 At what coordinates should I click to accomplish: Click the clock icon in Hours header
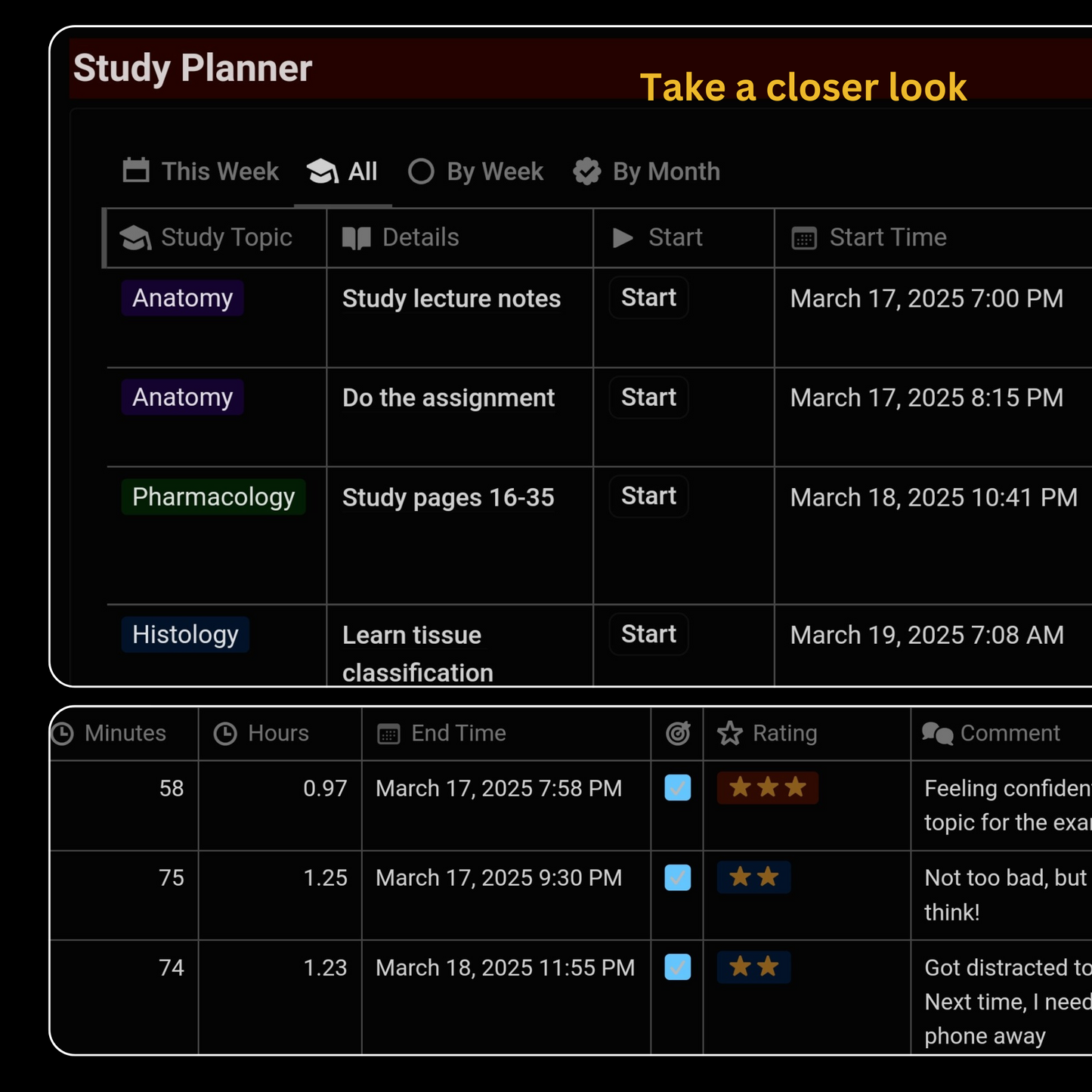pos(225,734)
